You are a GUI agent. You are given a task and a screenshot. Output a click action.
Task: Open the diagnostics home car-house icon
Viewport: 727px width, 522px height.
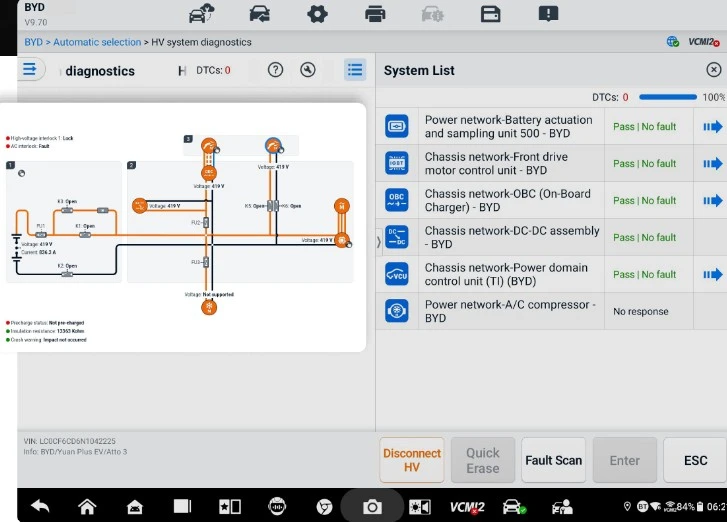[135, 507]
